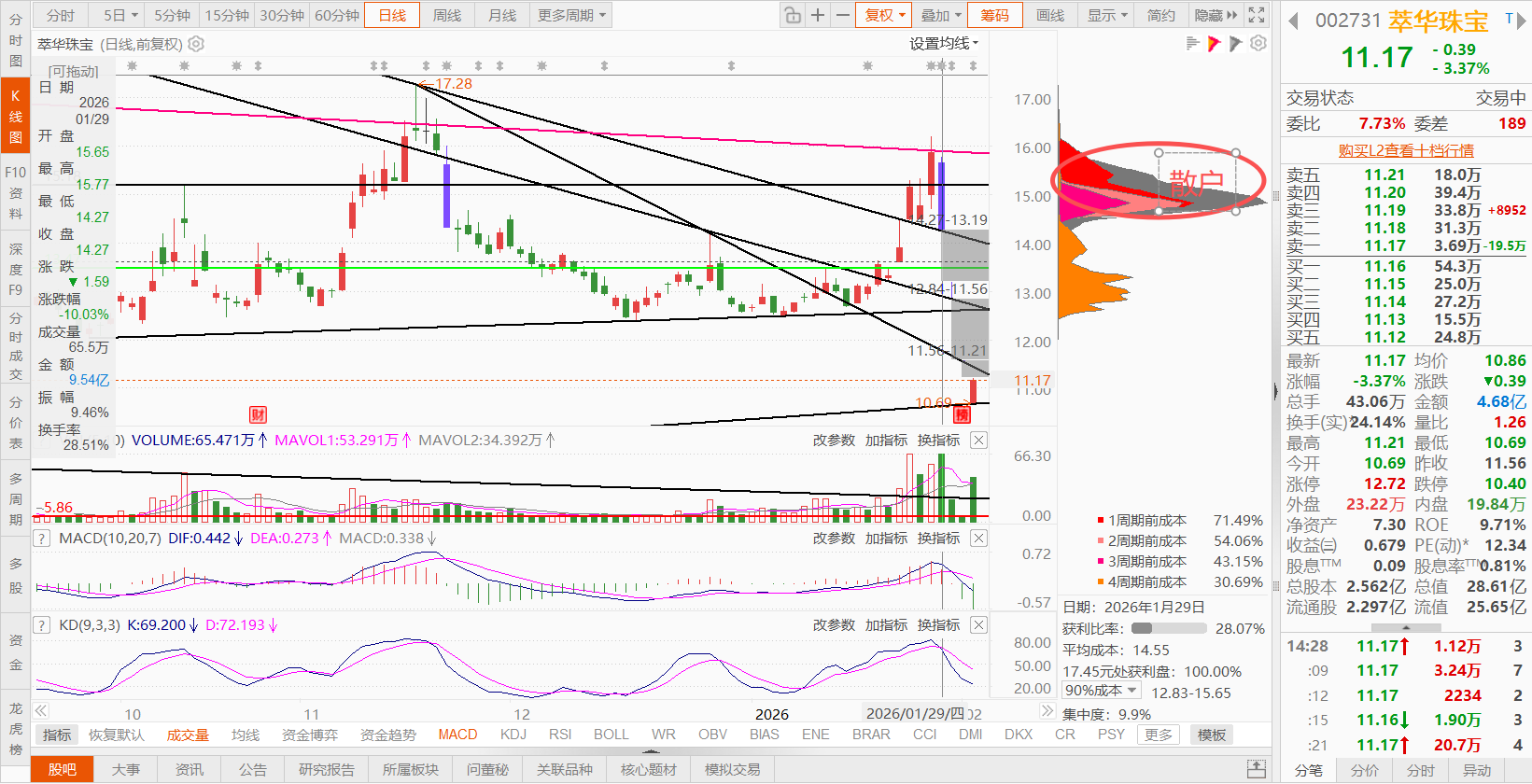Click the lock icon in the chart toolbar
1532x784 pixels.
tap(792, 15)
